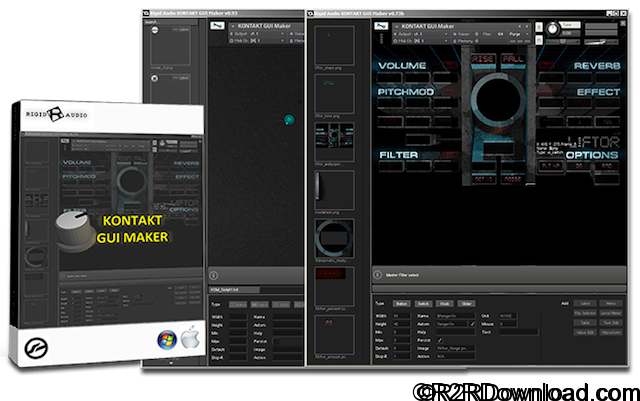The width and height of the screenshot is (640, 401).
Task: Select liftor_wallpaper thumbnail
Action: (334, 142)
